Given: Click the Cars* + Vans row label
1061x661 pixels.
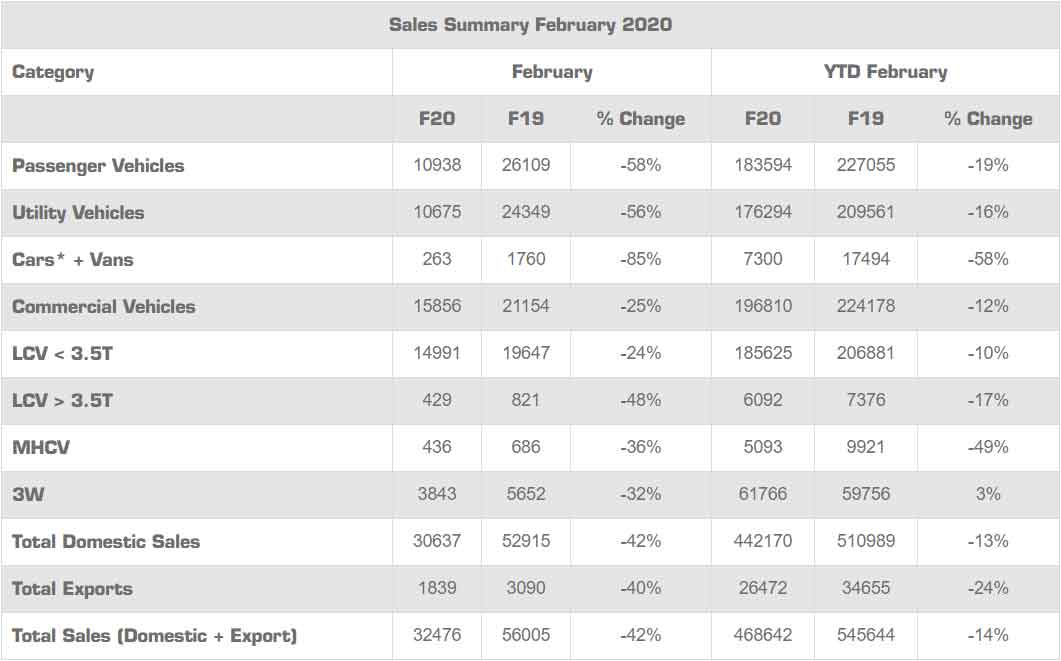Looking at the screenshot, I should tap(72, 260).
